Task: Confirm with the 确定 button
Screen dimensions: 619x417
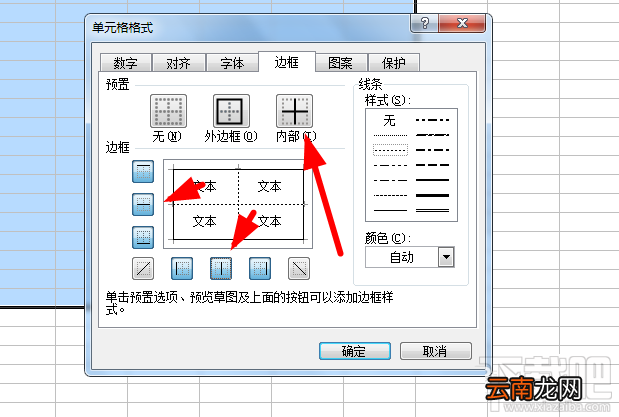Action: [355, 351]
